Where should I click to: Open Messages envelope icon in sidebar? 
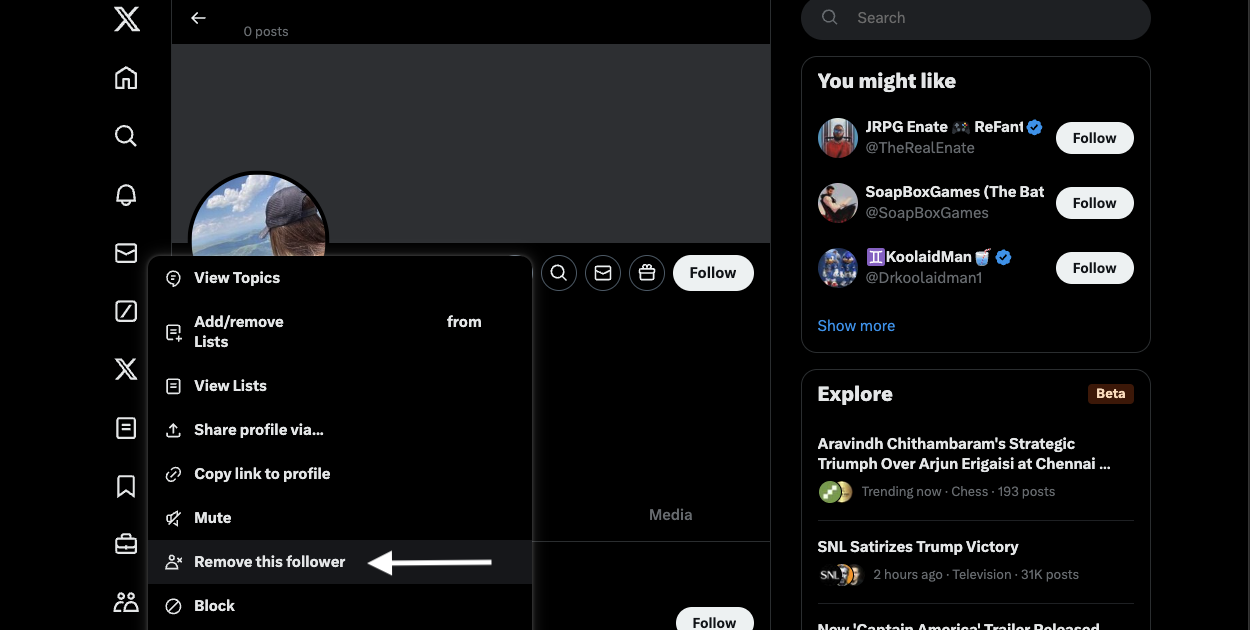(126, 254)
